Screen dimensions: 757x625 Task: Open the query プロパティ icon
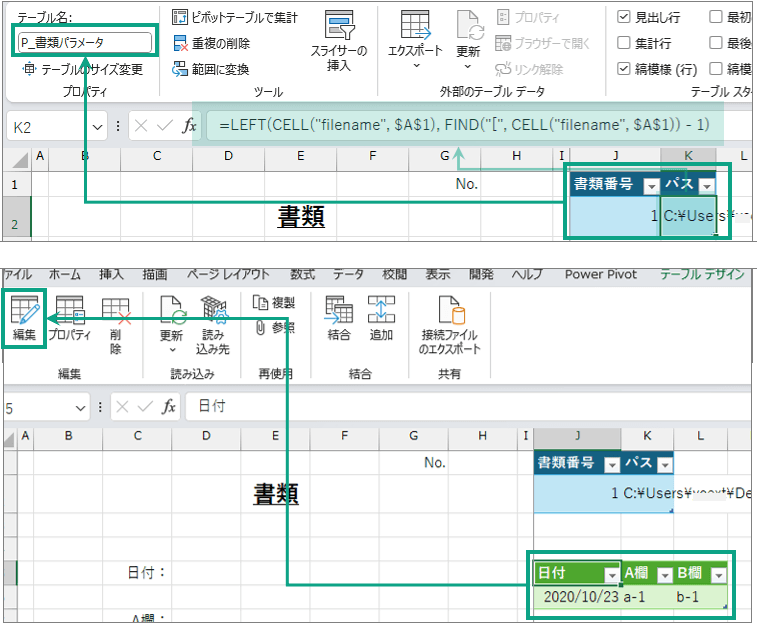click(70, 309)
